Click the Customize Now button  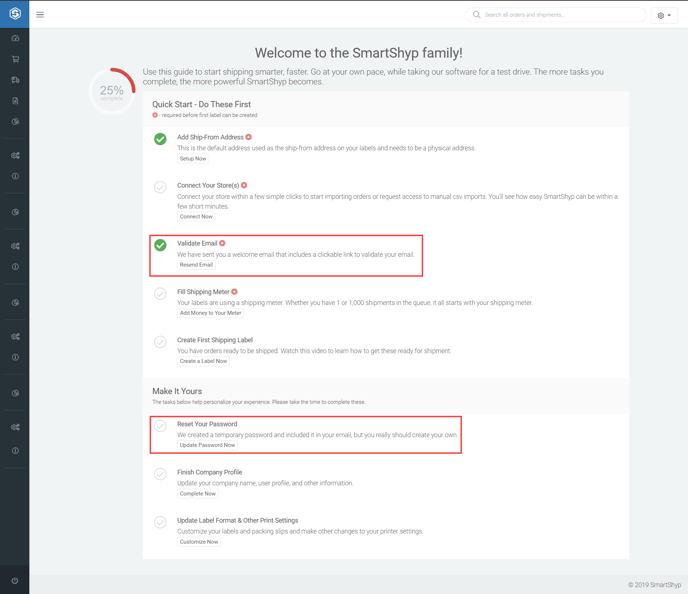pyautogui.click(x=199, y=542)
